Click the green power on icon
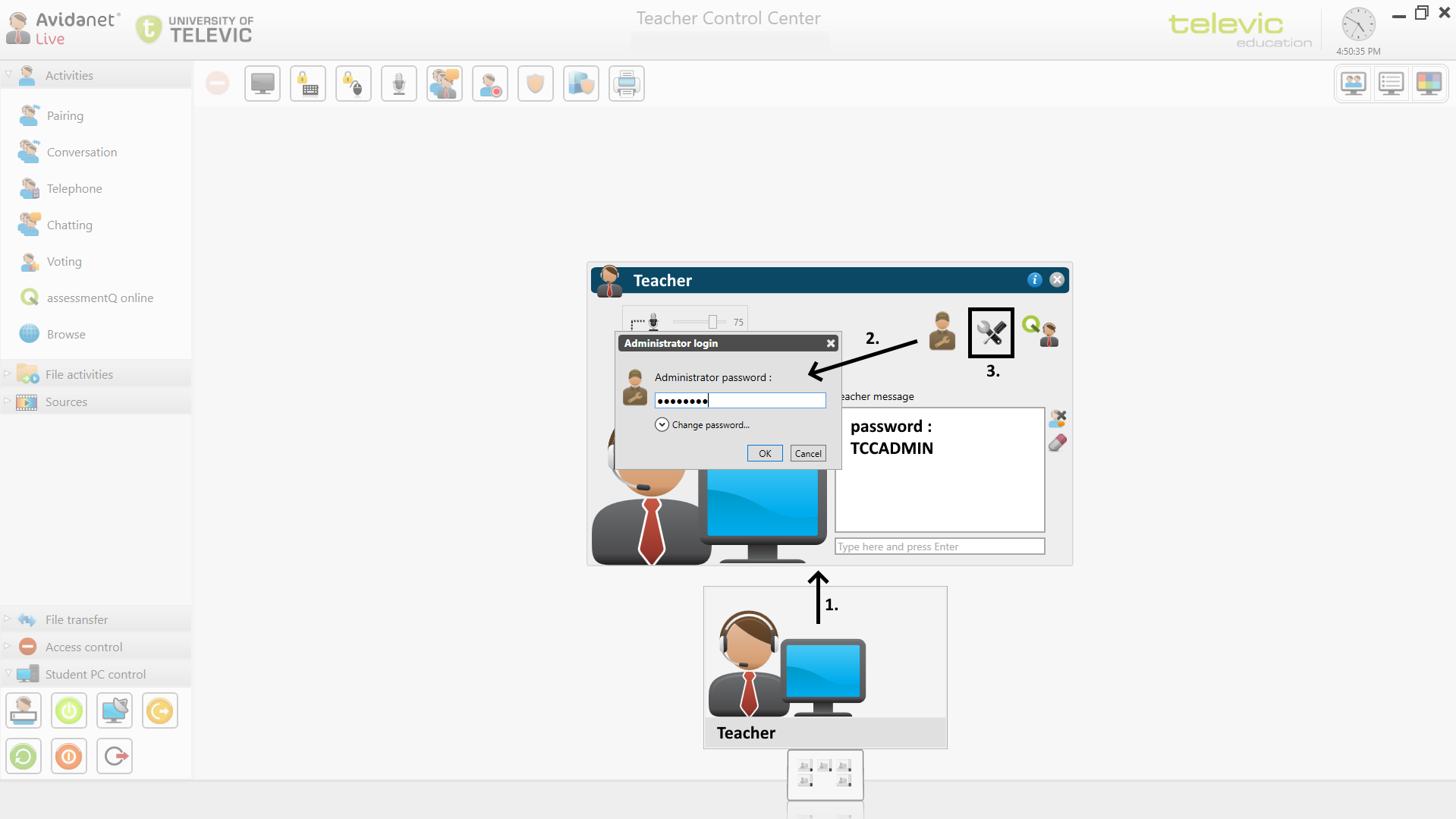 69,711
